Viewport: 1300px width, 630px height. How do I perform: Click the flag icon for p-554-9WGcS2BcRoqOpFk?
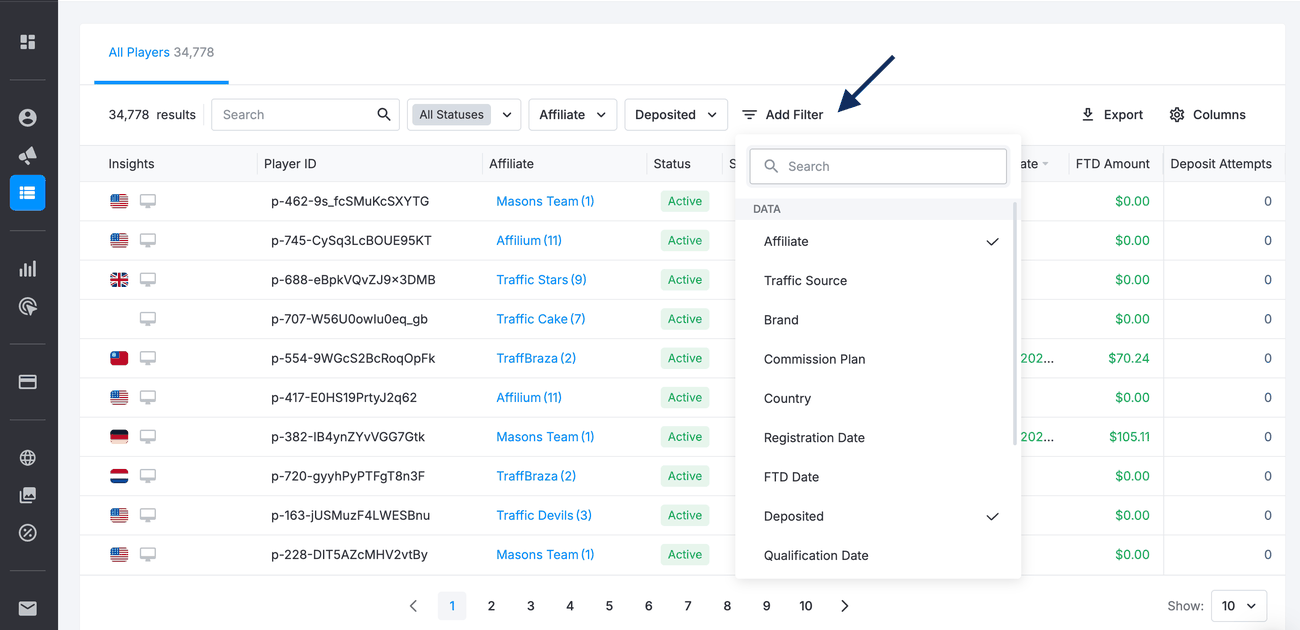pyautogui.click(x=119, y=358)
